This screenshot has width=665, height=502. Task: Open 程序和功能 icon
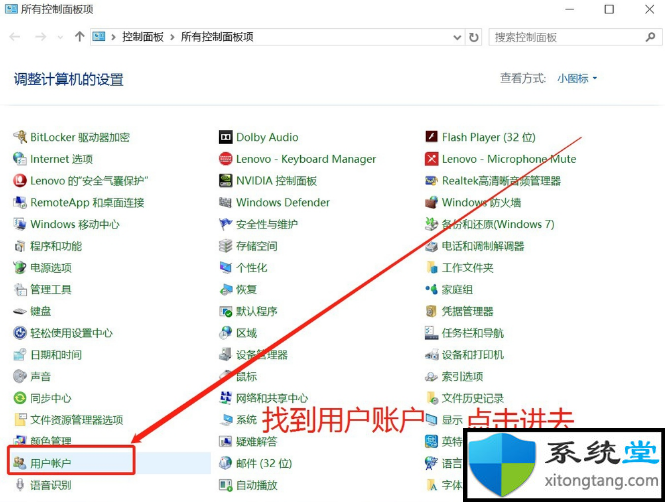pos(20,246)
